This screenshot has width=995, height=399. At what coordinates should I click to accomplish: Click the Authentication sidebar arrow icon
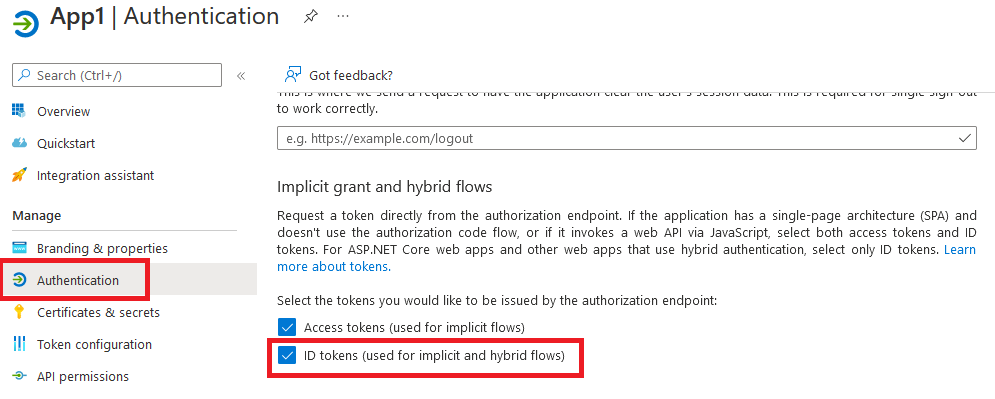(x=19, y=280)
